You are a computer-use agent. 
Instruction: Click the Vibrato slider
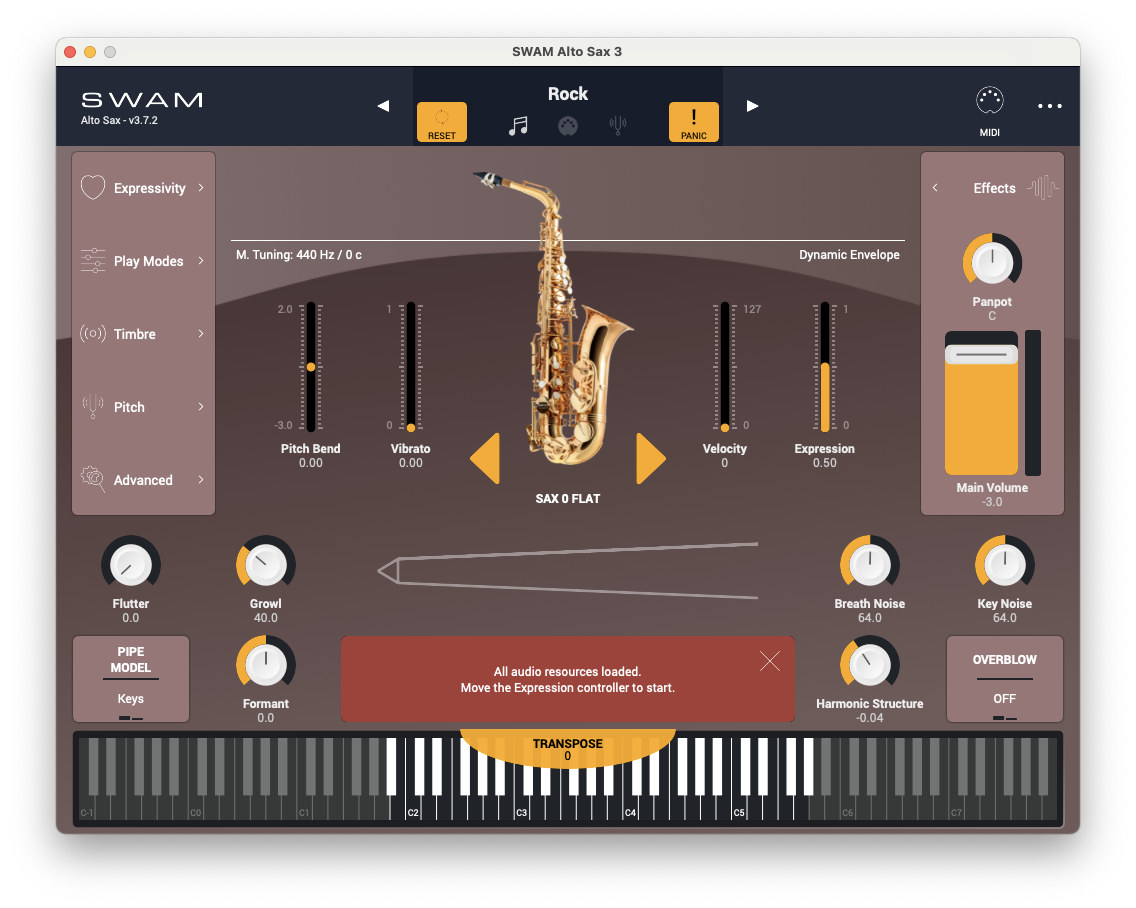pyautogui.click(x=411, y=367)
